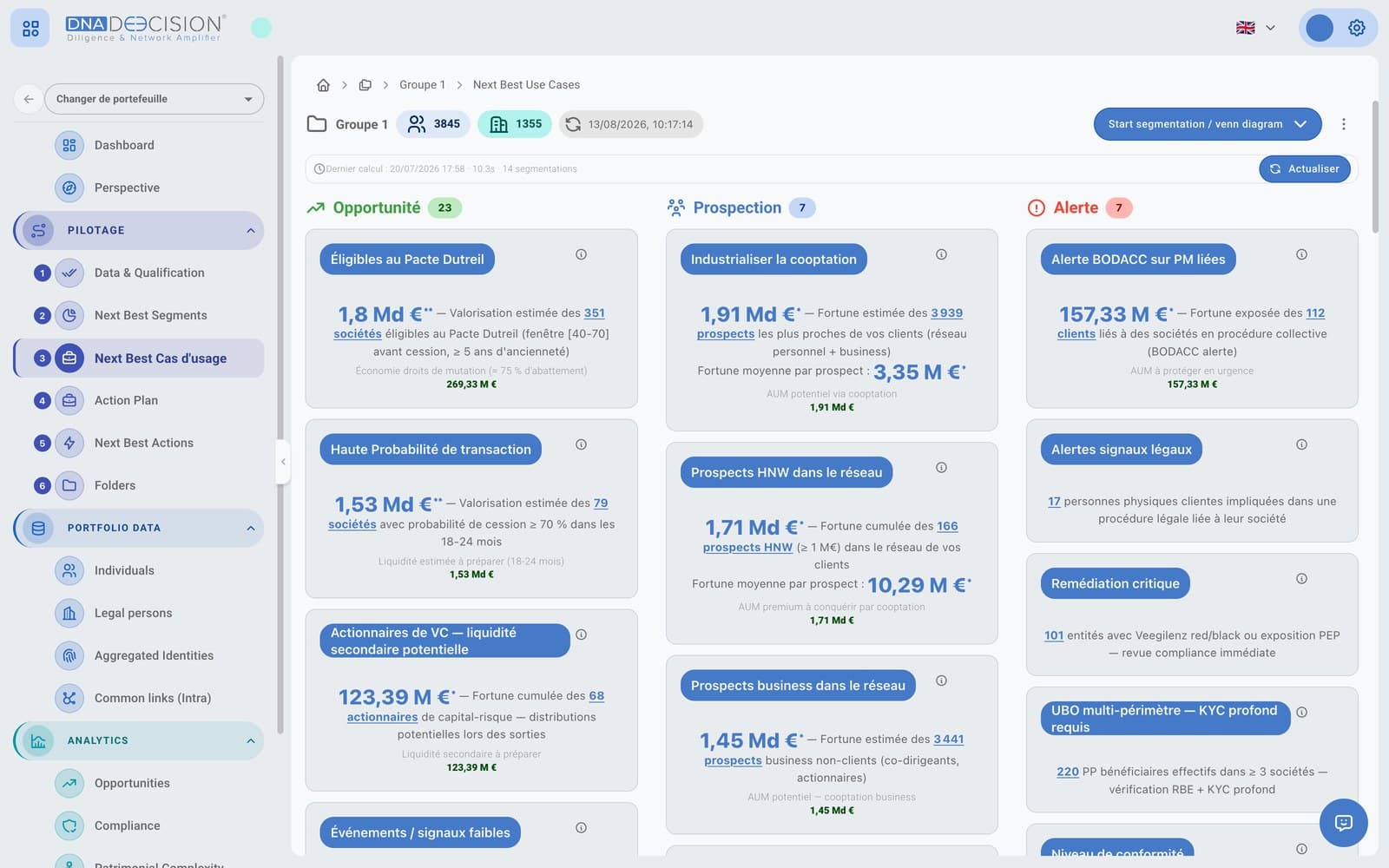Click the refresh date badge 13/08/2026
This screenshot has height=868, width=1389.
[630, 124]
